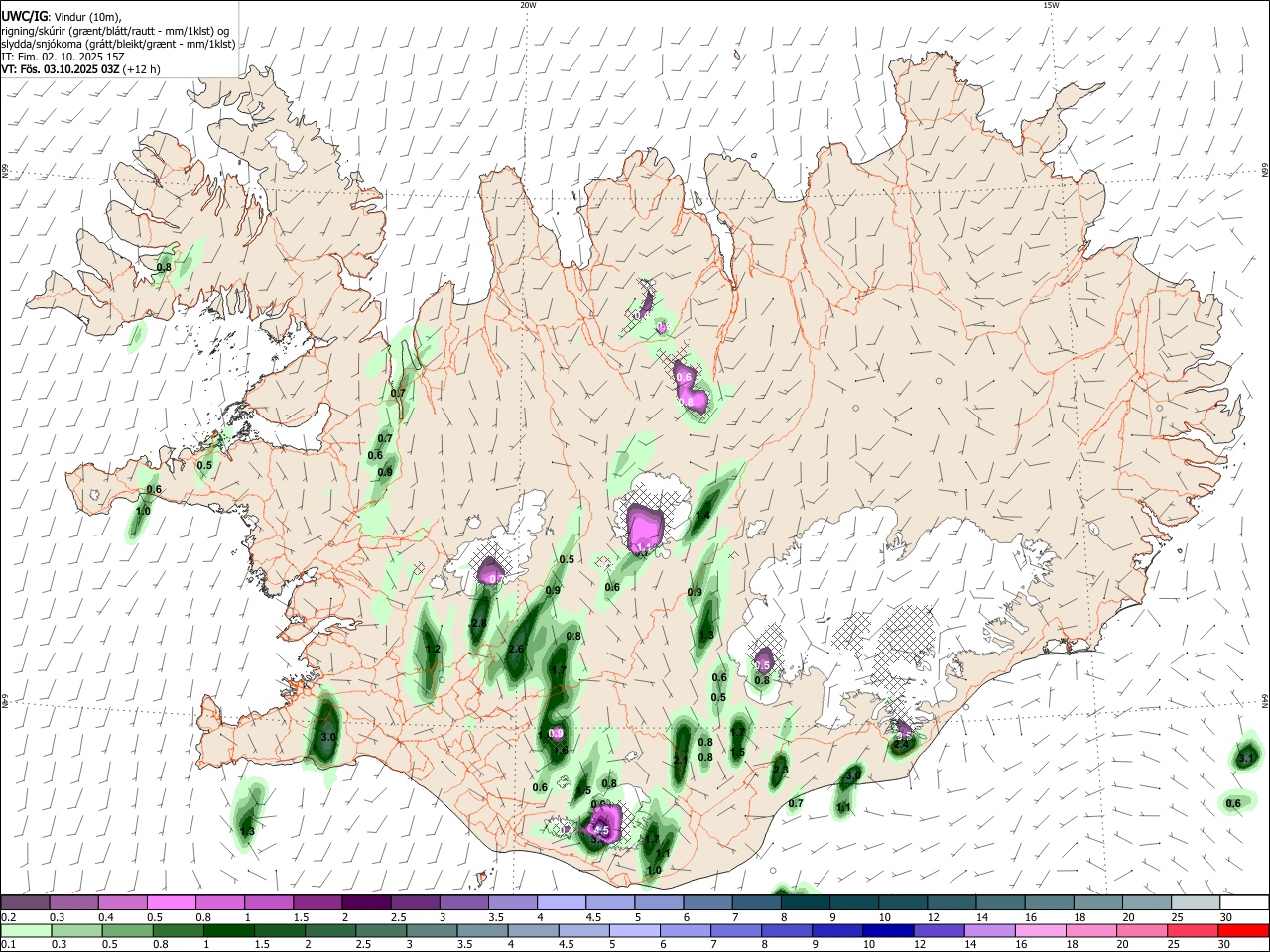Click the 'VT: Fös. 03.10.2025 03Z (+12 h)' line
This screenshot has height=952, width=1270.
pyautogui.click(x=81, y=69)
